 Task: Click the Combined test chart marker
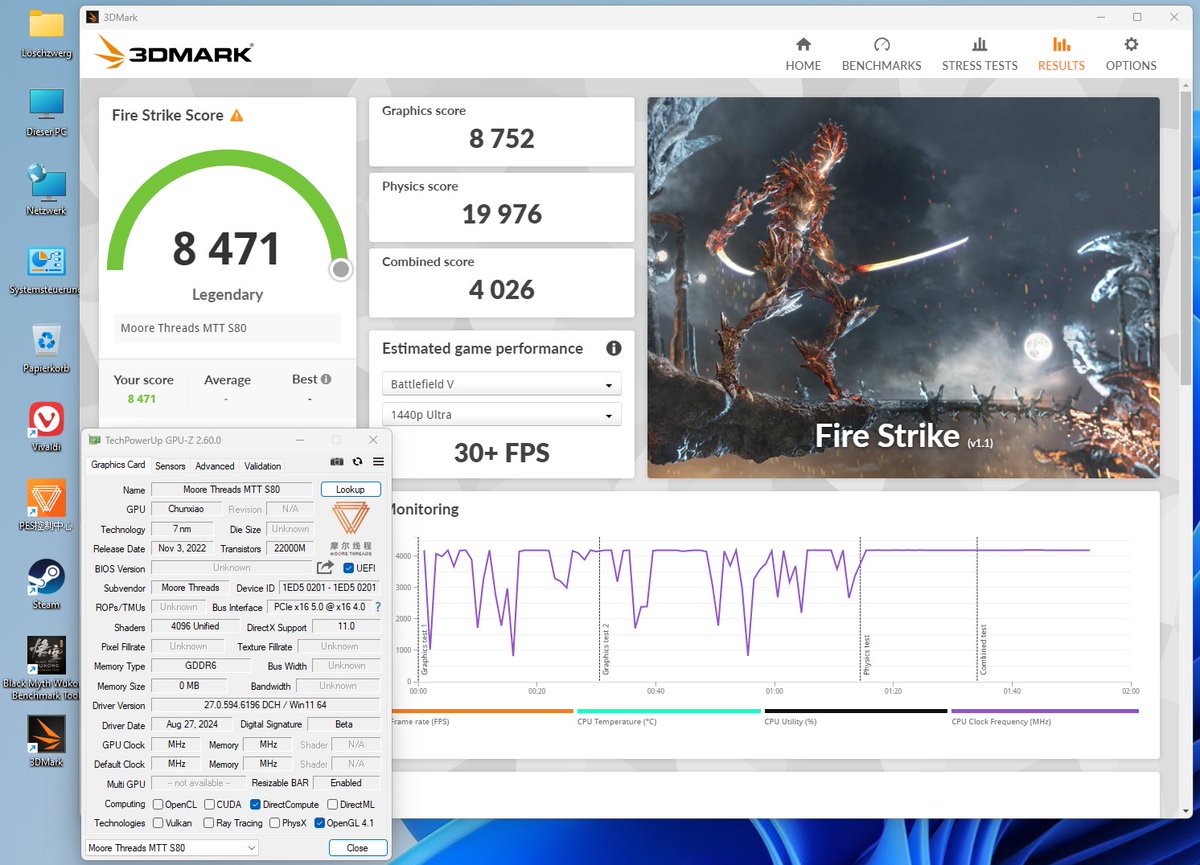tap(983, 651)
